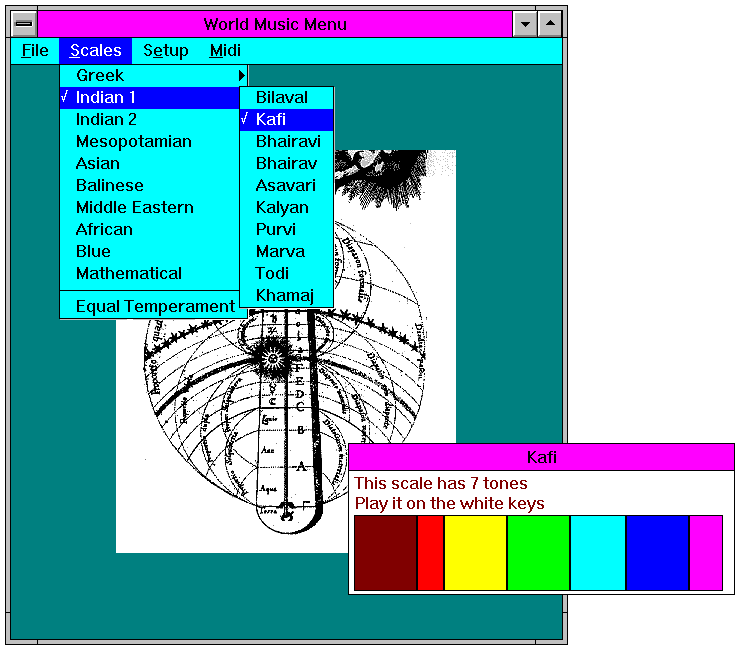Open the Midi menu
The image size is (749, 653).
point(225,51)
